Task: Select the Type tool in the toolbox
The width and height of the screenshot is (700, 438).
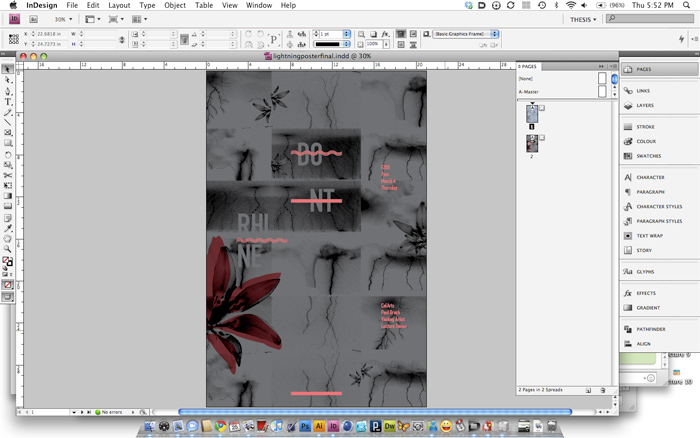Action: click(x=8, y=102)
